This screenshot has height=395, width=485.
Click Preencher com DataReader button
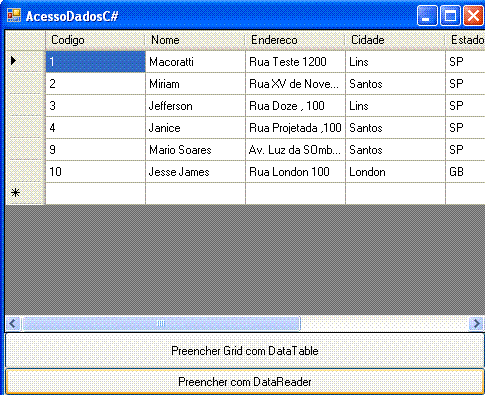(245, 381)
